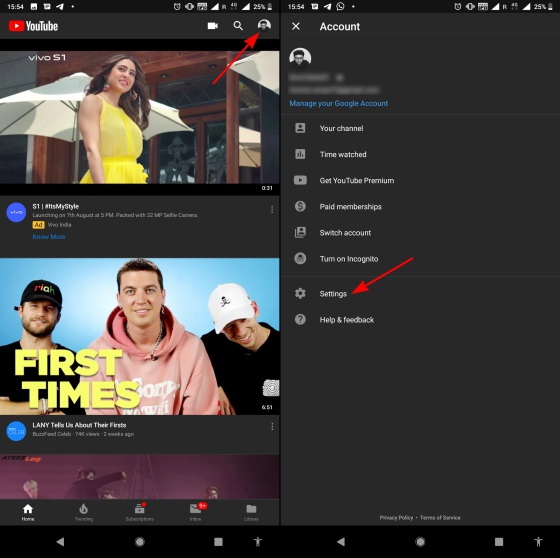Screen dimensions: 560x558
Task: Tap recent apps square on left phone
Action: pos(218,542)
